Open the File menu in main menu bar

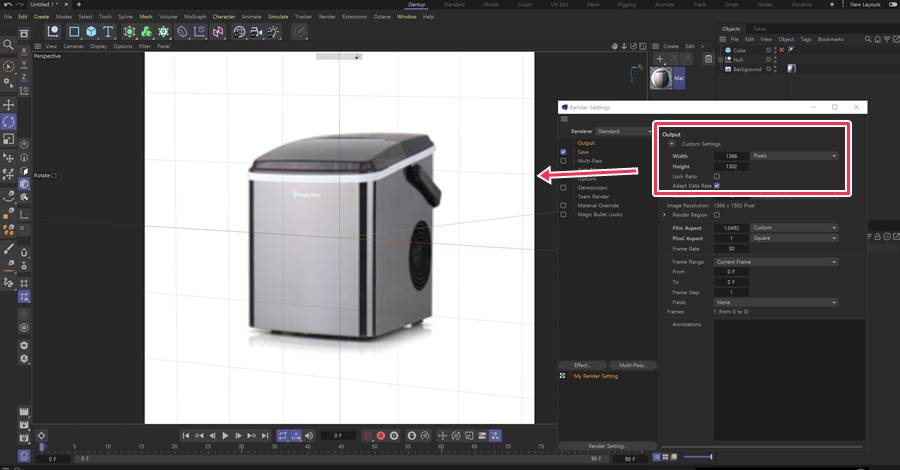(x=7, y=17)
